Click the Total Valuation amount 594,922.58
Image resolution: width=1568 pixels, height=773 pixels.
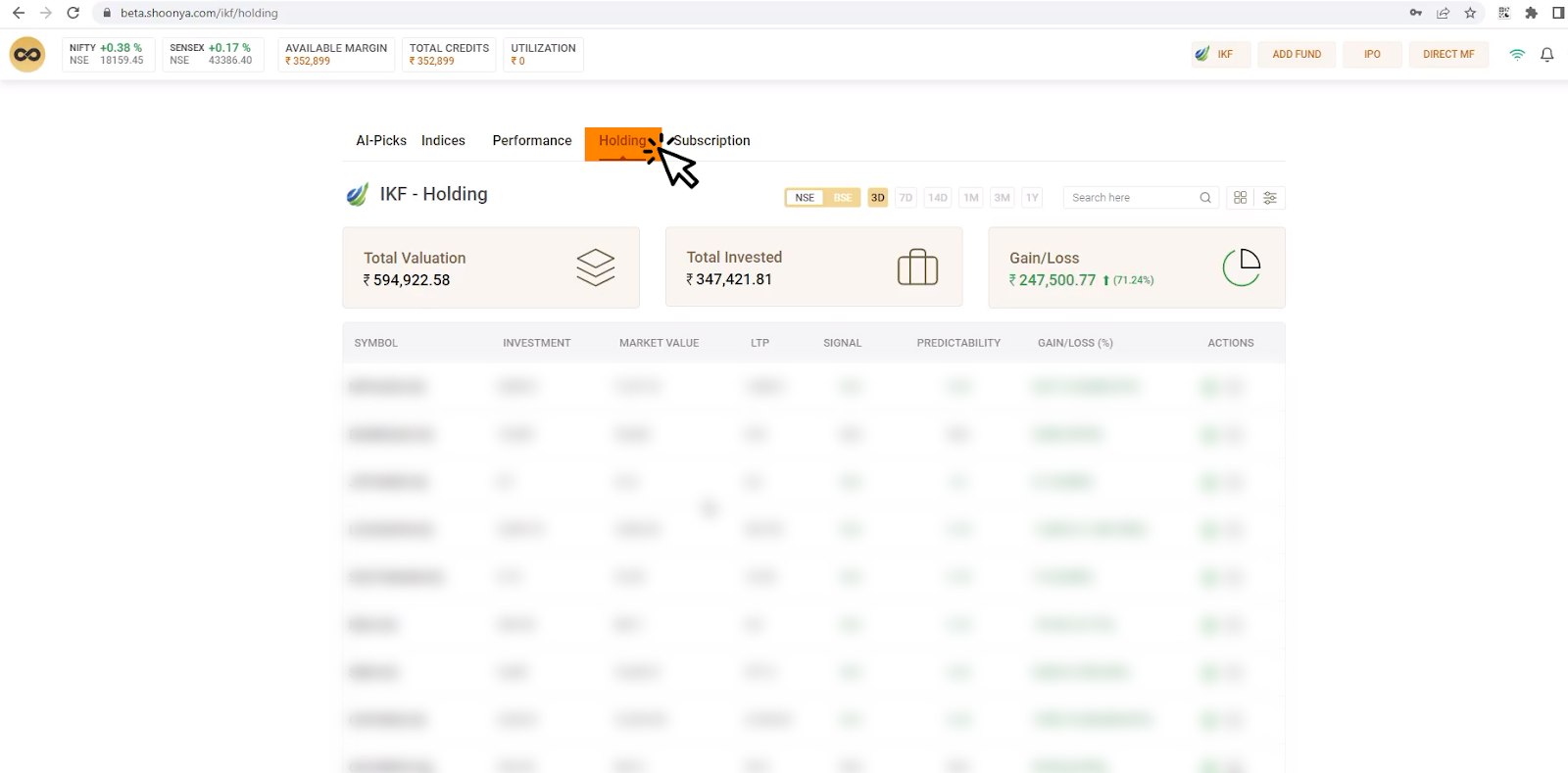tap(407, 280)
